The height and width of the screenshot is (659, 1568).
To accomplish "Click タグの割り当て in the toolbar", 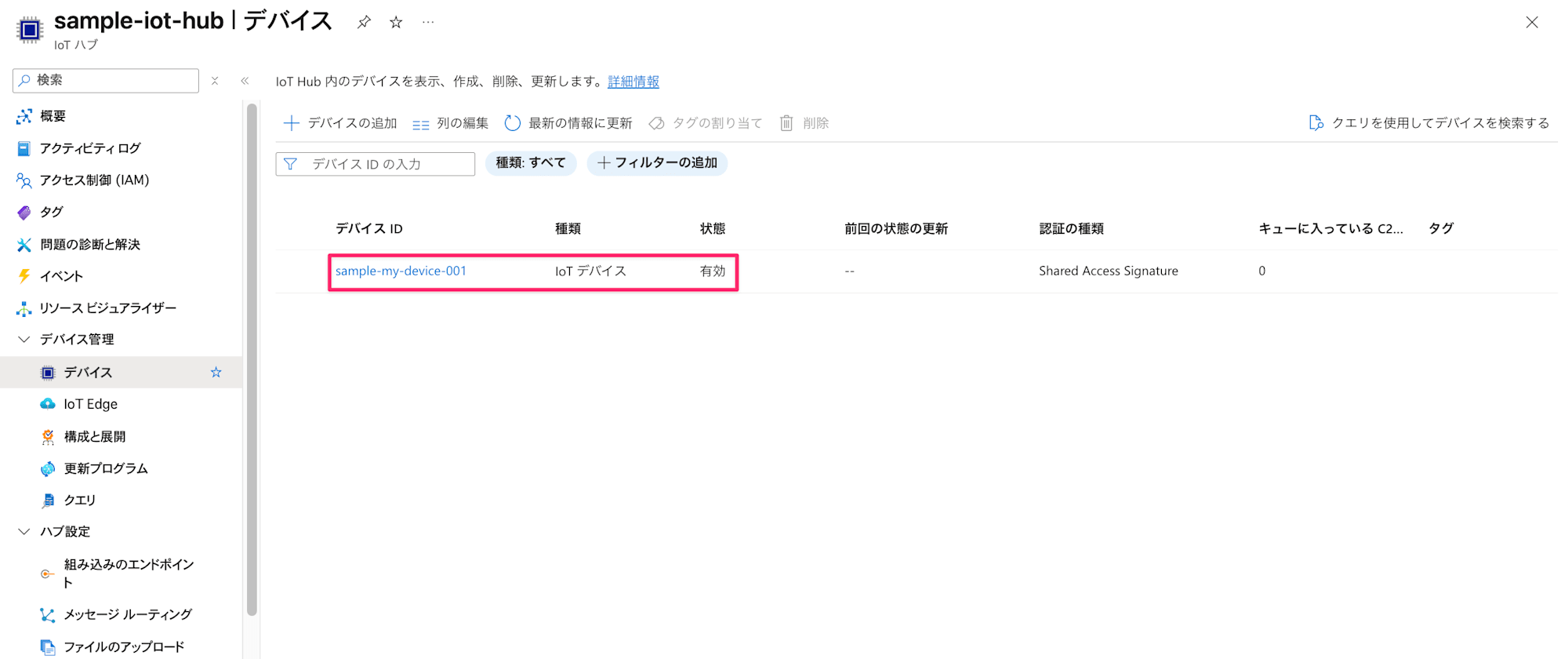I will pos(706,123).
